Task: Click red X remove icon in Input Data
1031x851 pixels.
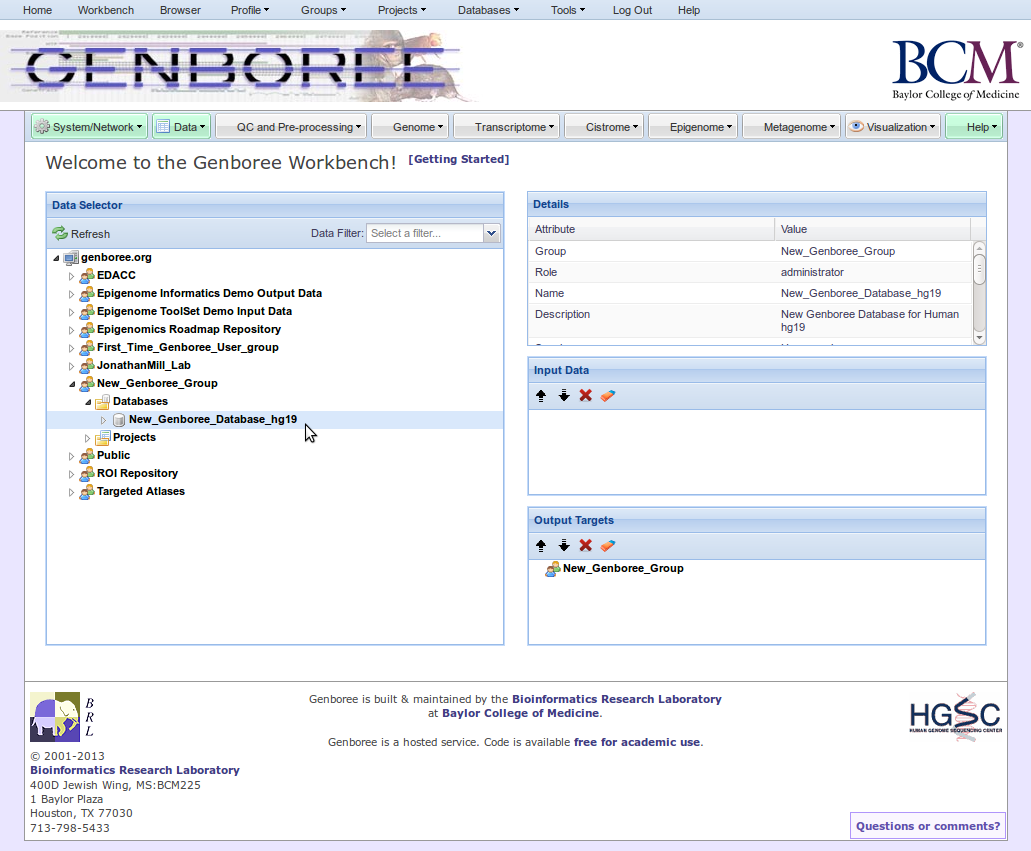Action: 586,396
